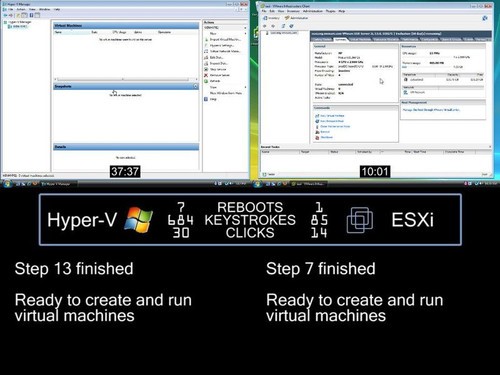The width and height of the screenshot is (500, 375).
Task: Open the Action menu in Hyper-V Manager
Action: [21, 9]
